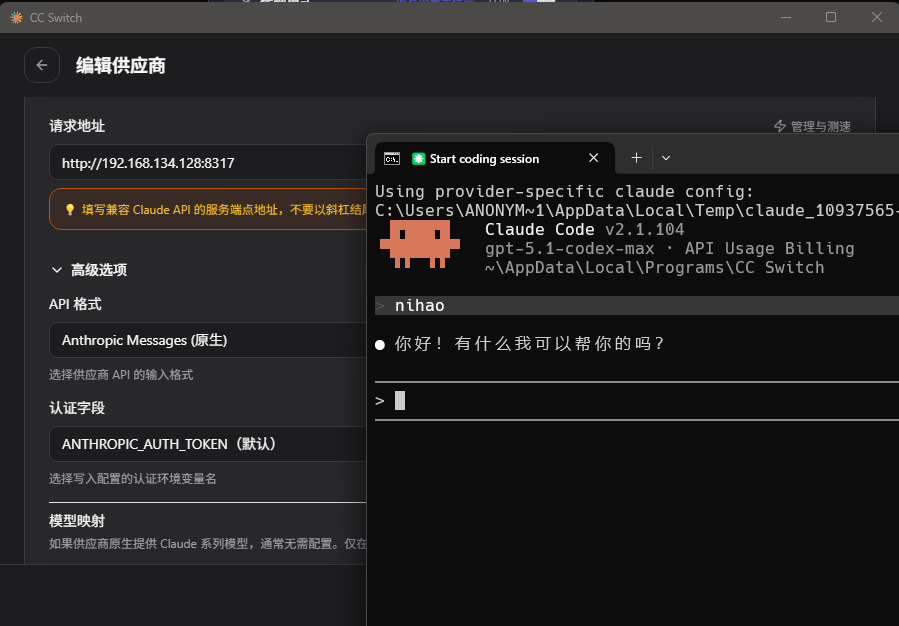Image resolution: width=899 pixels, height=626 pixels.
Task: Open the API 格式 dropdown
Action: tap(208, 340)
